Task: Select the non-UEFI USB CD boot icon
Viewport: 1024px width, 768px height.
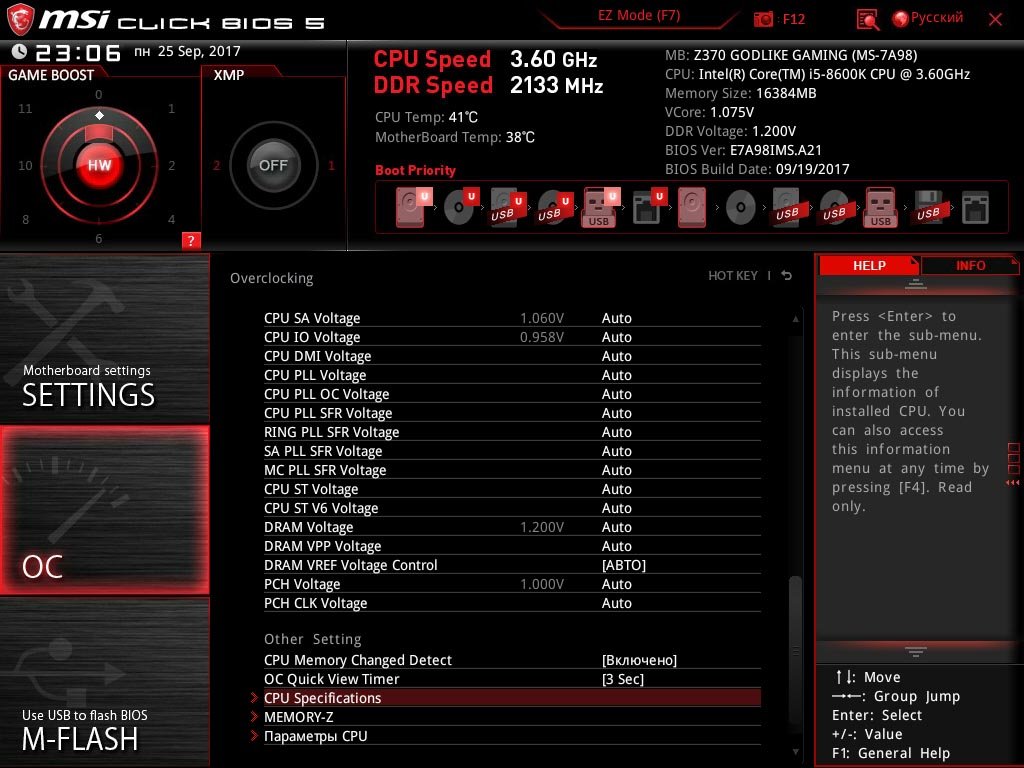Action: tap(835, 208)
